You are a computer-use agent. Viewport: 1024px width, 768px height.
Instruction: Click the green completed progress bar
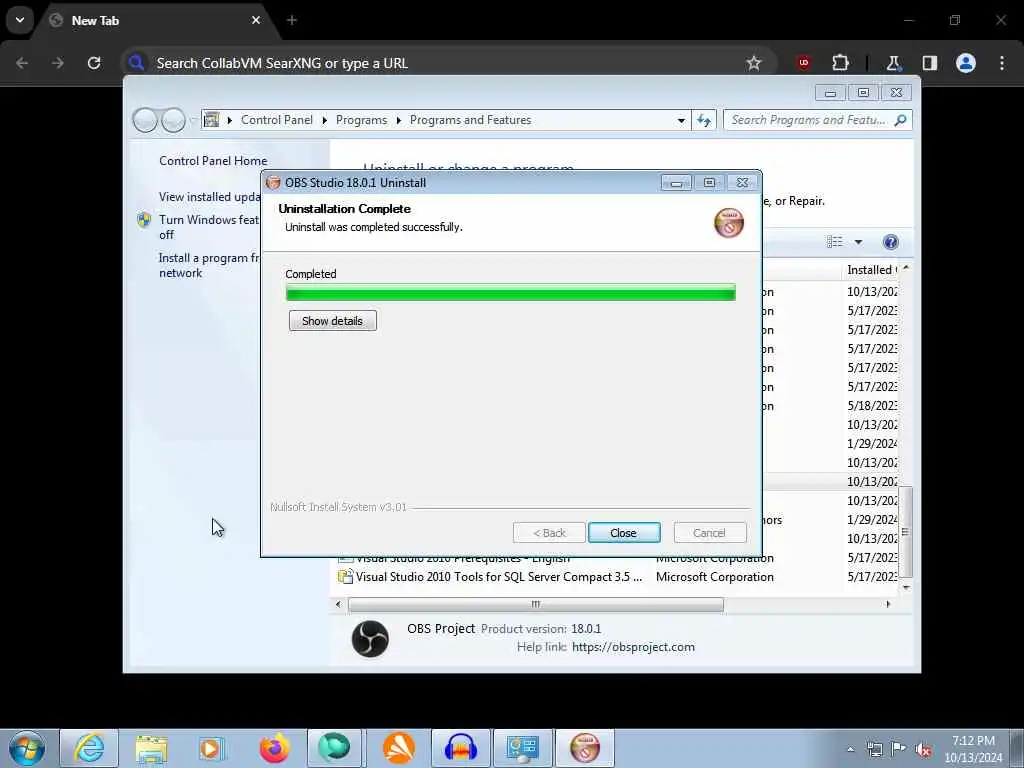tap(510, 293)
